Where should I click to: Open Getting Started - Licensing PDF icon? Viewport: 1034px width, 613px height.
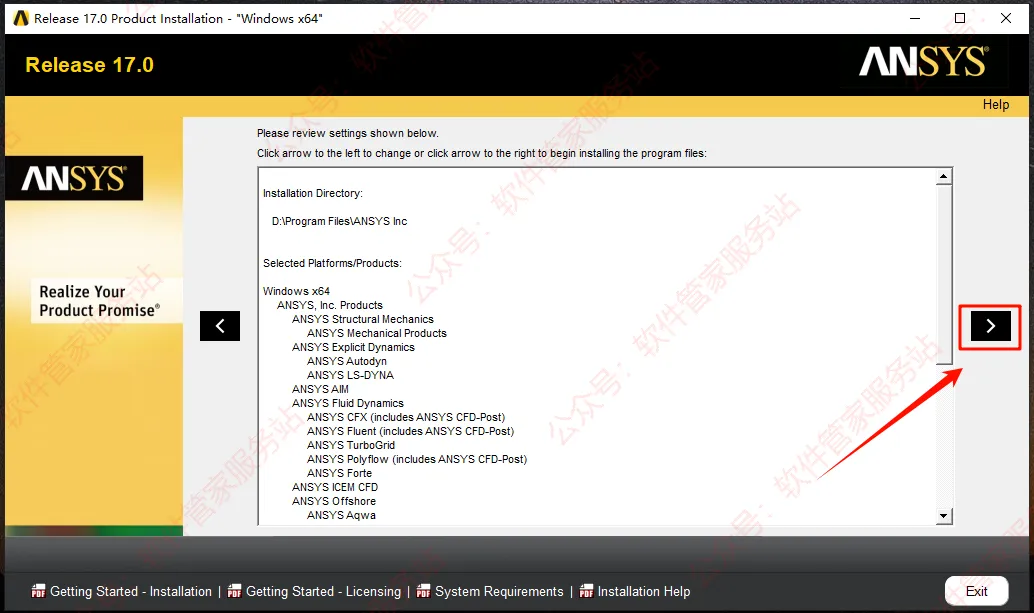click(234, 591)
